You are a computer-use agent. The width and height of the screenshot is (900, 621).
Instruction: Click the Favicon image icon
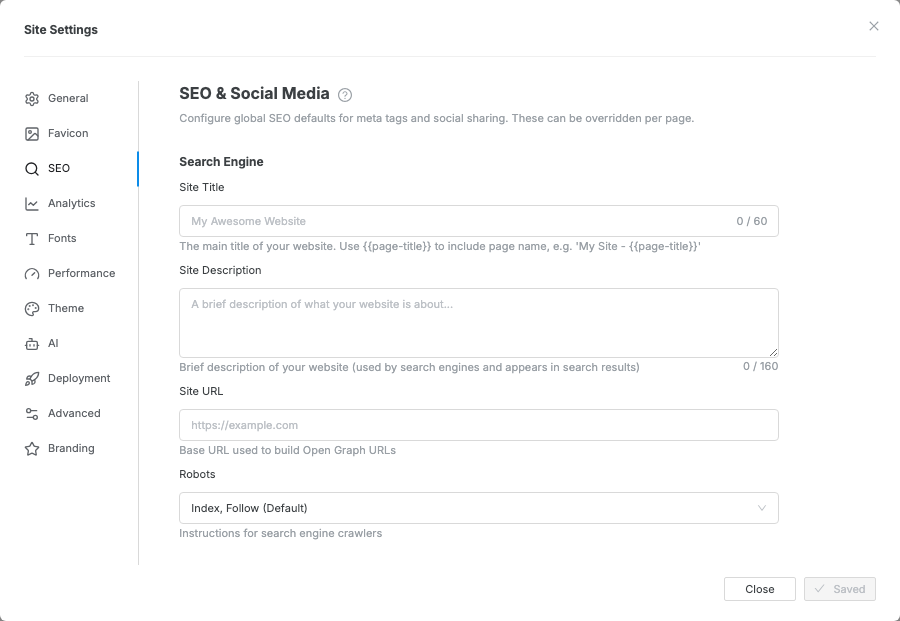pos(32,134)
